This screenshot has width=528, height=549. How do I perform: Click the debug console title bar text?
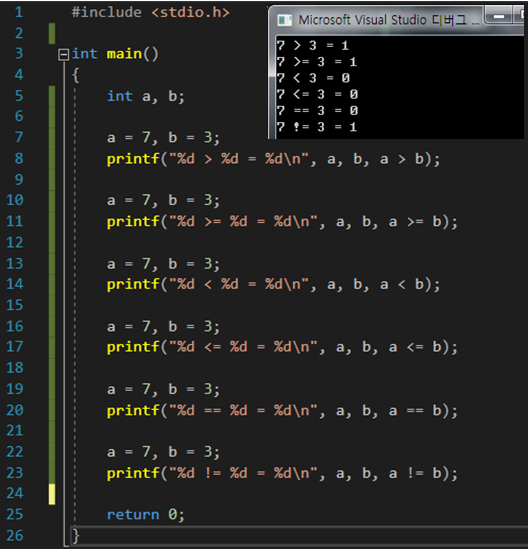pos(388,20)
